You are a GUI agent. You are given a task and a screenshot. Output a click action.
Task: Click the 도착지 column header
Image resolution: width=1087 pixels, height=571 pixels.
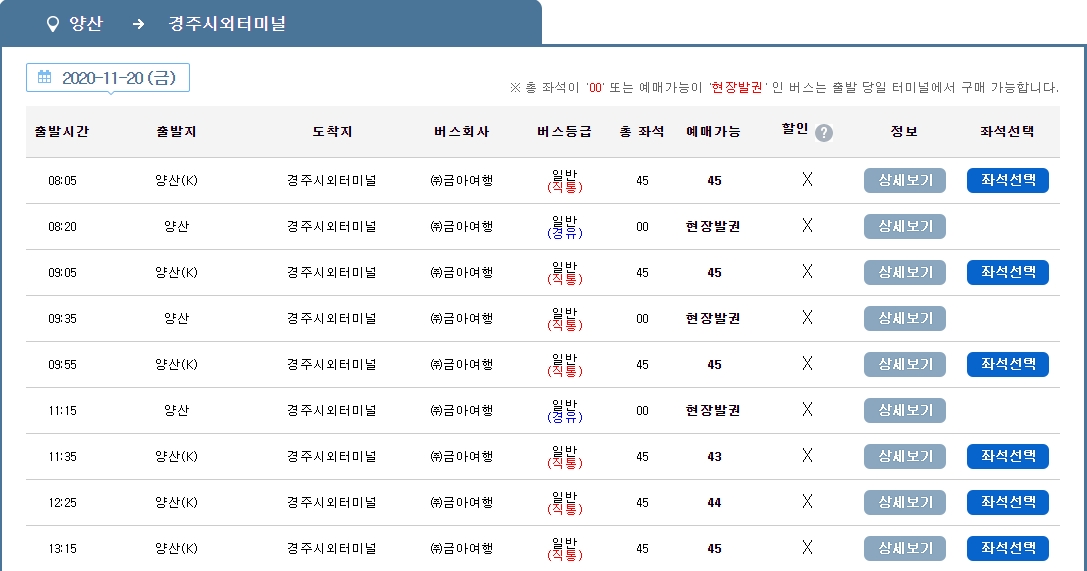coord(332,132)
